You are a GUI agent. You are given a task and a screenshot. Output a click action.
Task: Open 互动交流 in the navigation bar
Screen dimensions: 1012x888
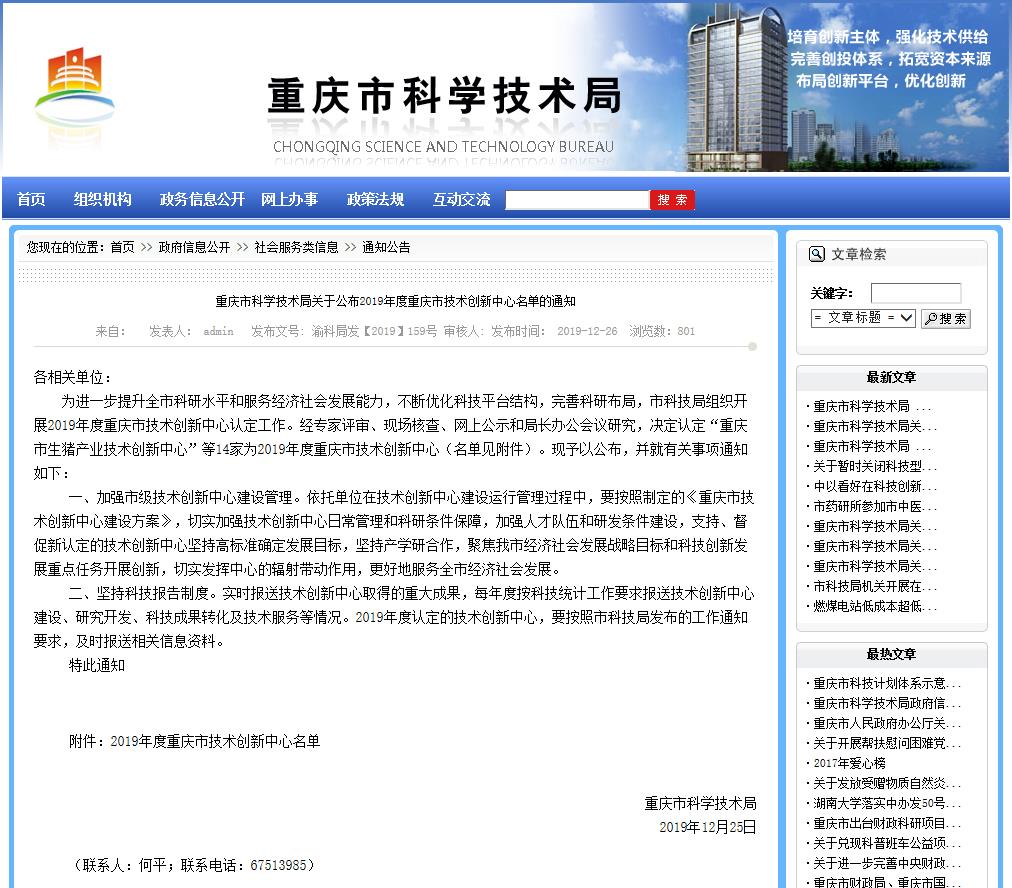(461, 199)
